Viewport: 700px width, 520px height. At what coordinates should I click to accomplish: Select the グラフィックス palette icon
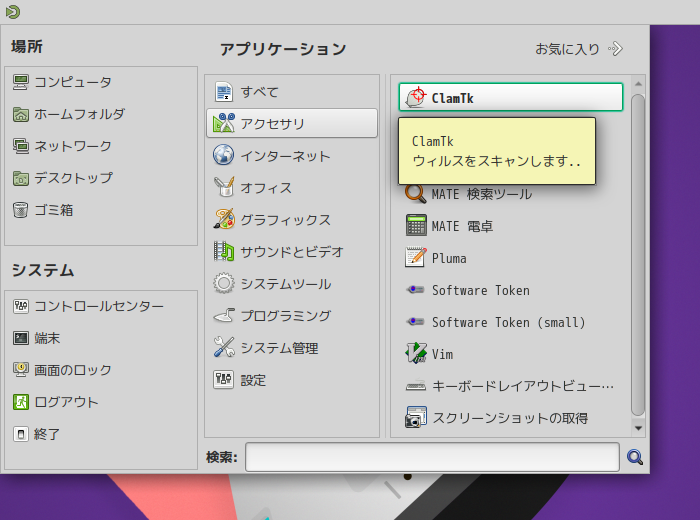pyautogui.click(x=224, y=219)
